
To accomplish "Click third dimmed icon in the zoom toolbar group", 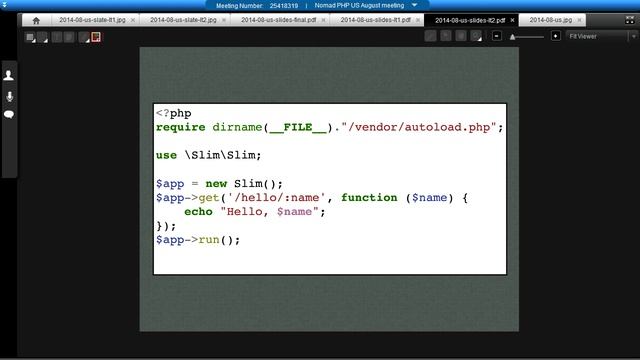I will point(461,36).
